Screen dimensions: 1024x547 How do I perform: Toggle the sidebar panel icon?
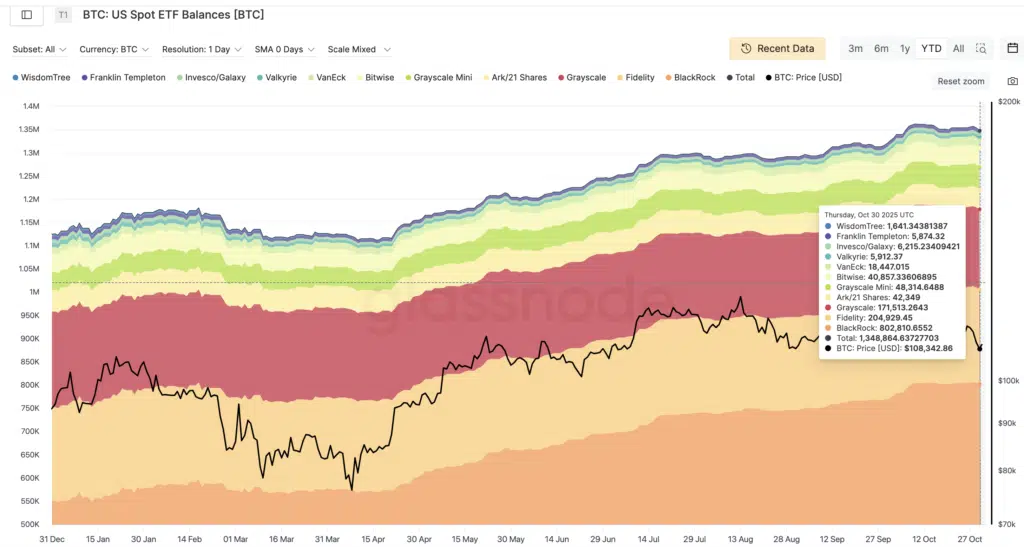[27, 15]
